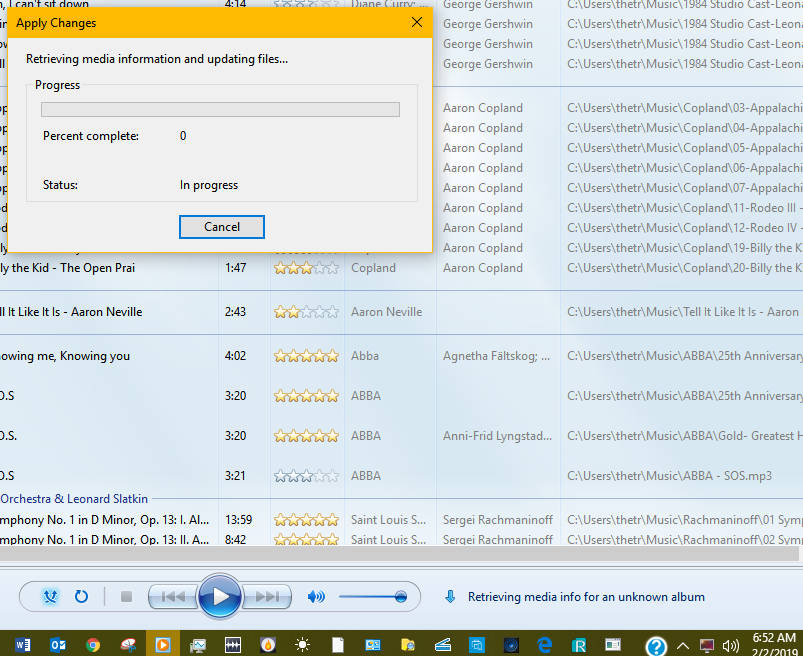Click 'Sergei Rachmaninoff' composer in 13:59 row

(498, 520)
